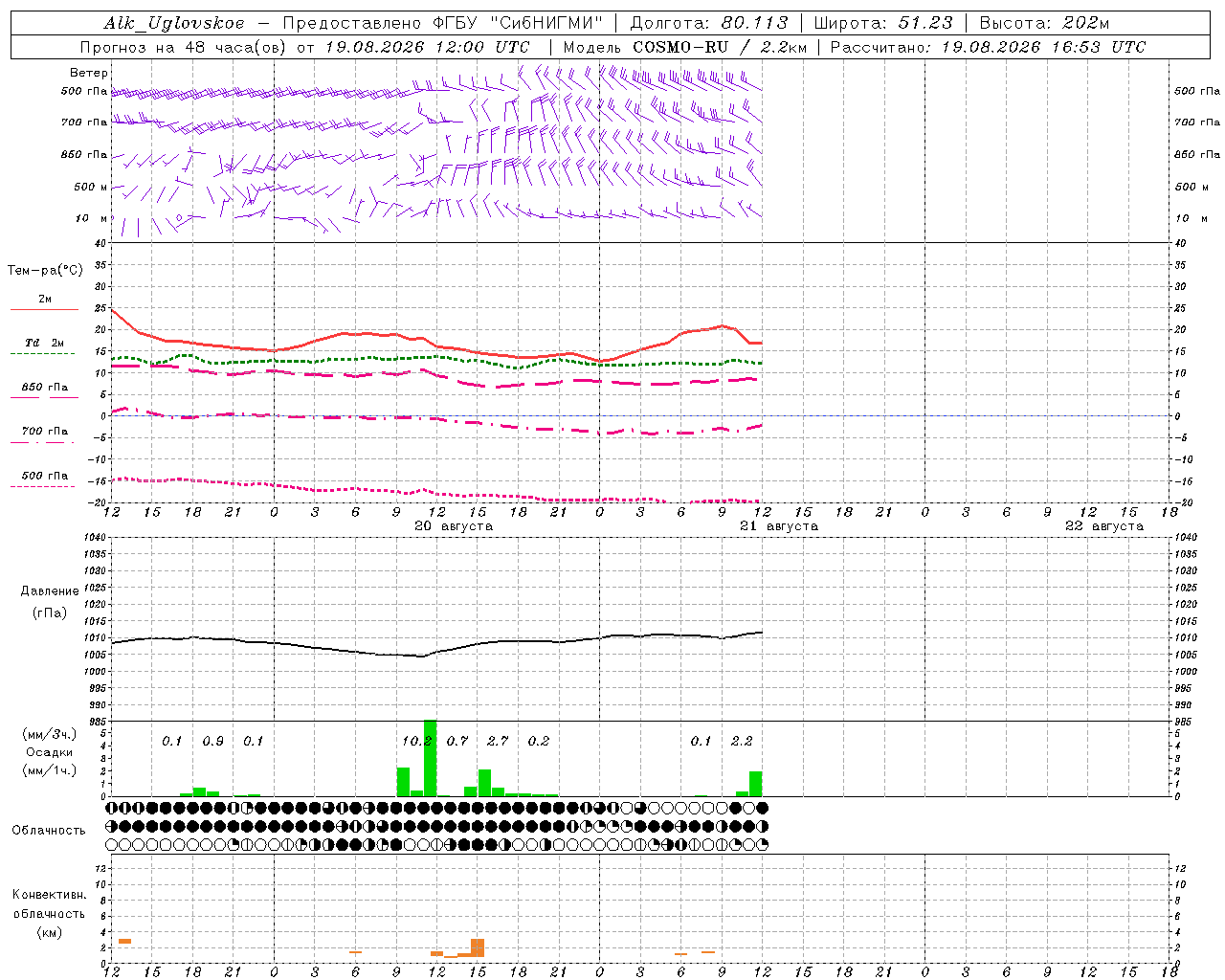
Task: Select the Td 2м dew point legend entry
Action: 44,343
